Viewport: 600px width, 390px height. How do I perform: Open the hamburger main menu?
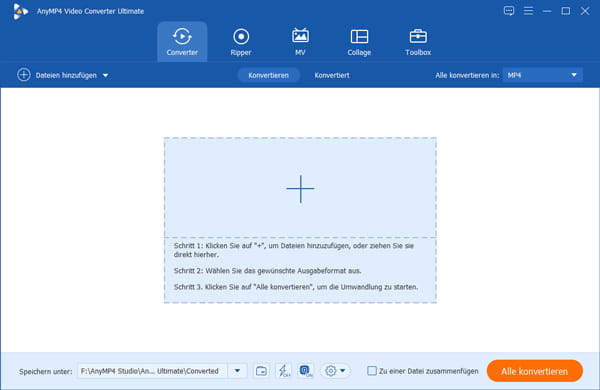tap(528, 11)
